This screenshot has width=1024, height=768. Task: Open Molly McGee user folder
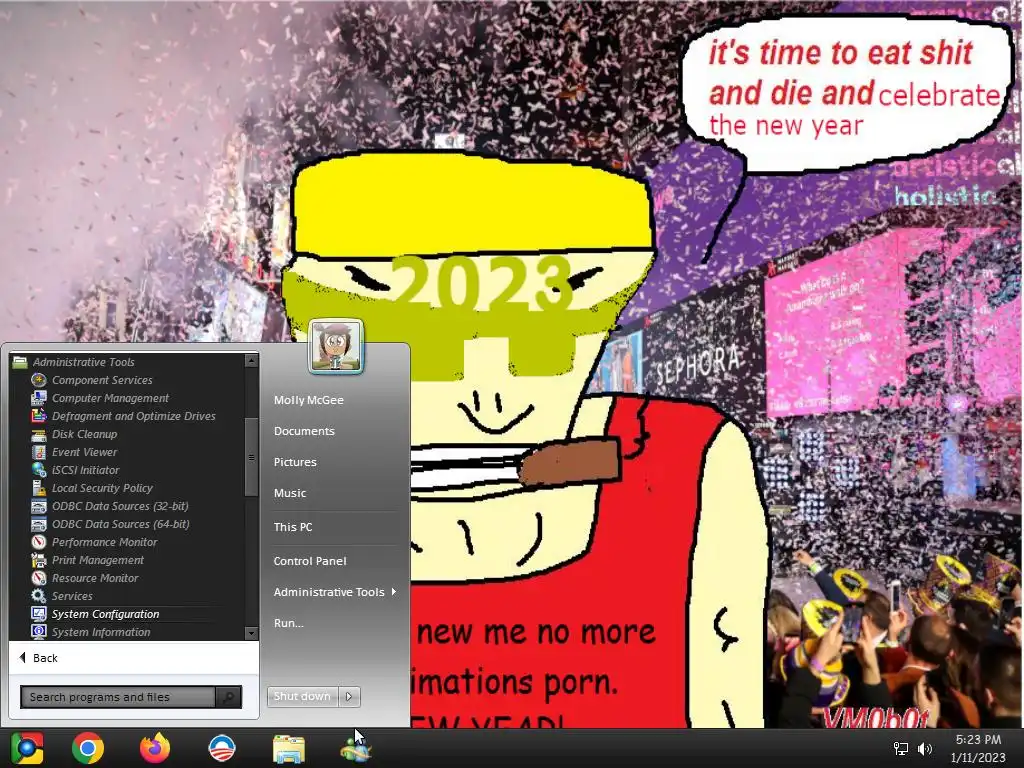(x=309, y=400)
